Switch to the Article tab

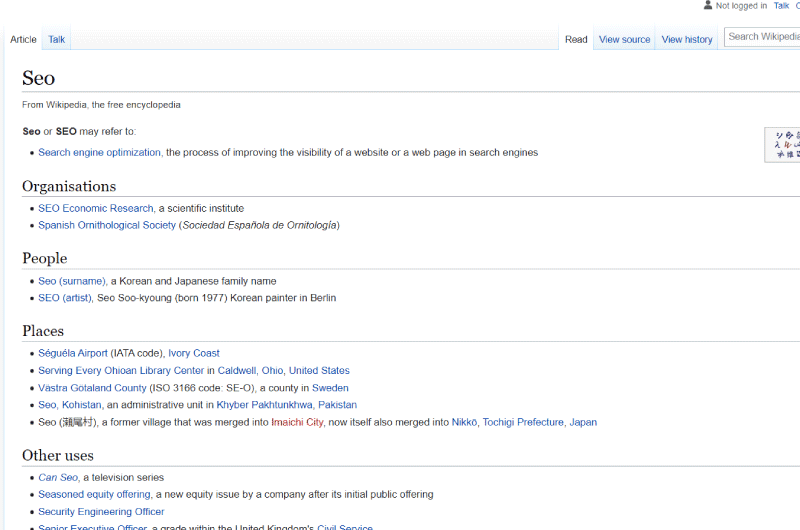point(23,39)
